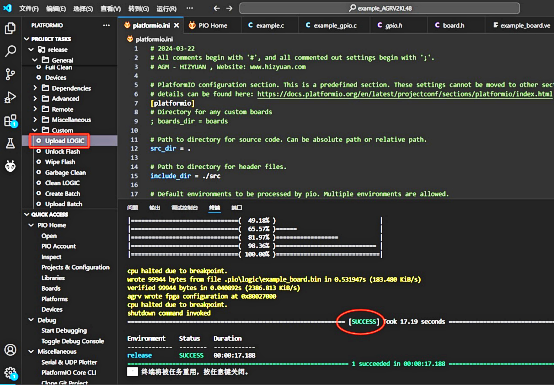
Task: Open the Testing flask view
Action: pyautogui.click(x=10, y=143)
